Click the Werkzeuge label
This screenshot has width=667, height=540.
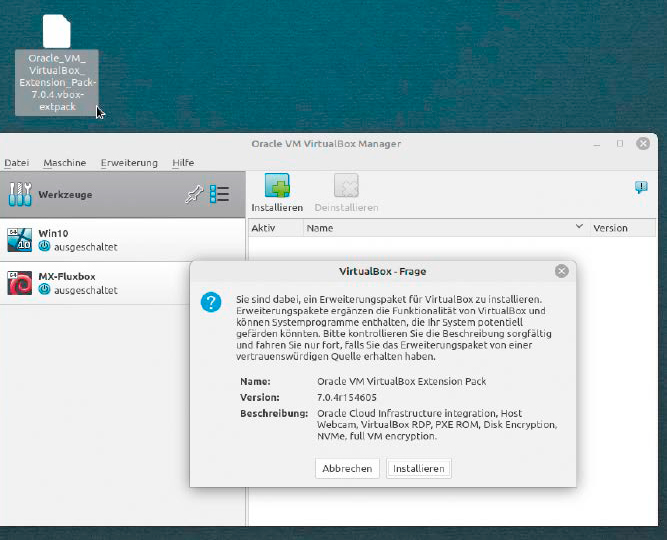point(65,194)
